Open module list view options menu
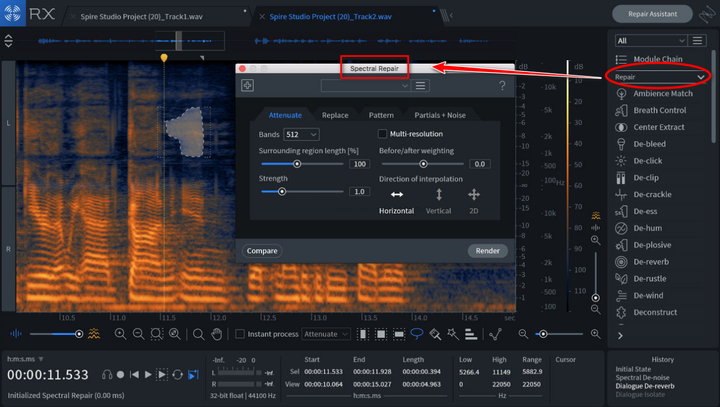This screenshot has width=720, height=407. tap(697, 40)
